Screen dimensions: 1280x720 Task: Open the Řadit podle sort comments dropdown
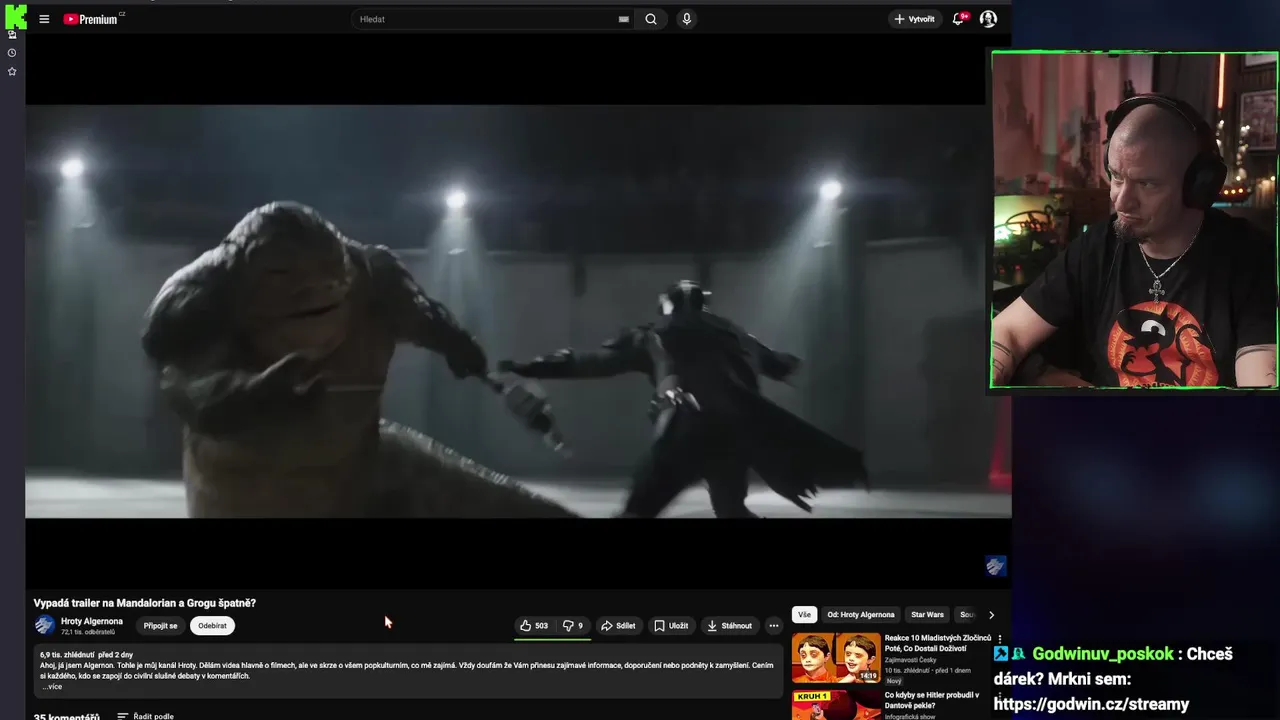click(146, 716)
